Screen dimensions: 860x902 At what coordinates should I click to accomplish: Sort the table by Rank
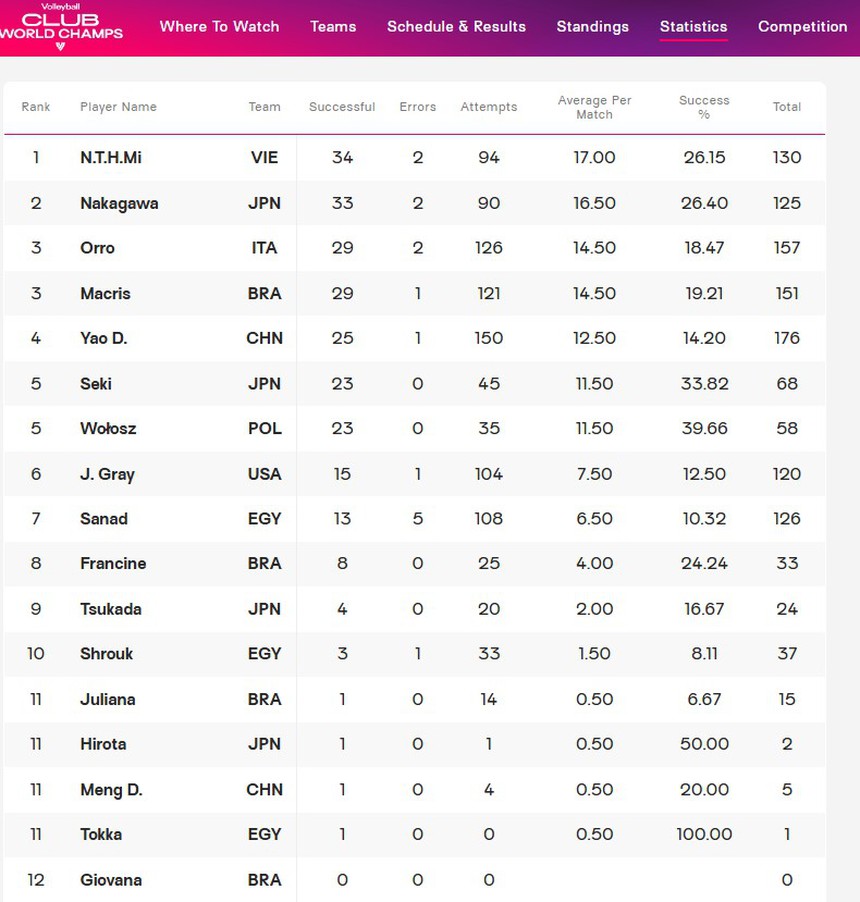[36, 107]
